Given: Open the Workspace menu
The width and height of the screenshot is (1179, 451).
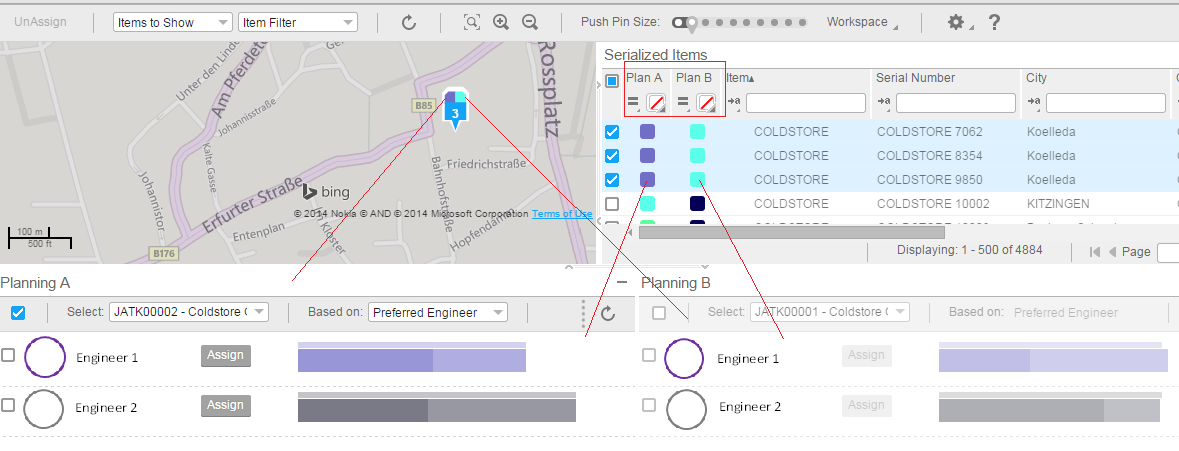Looking at the screenshot, I should point(861,22).
